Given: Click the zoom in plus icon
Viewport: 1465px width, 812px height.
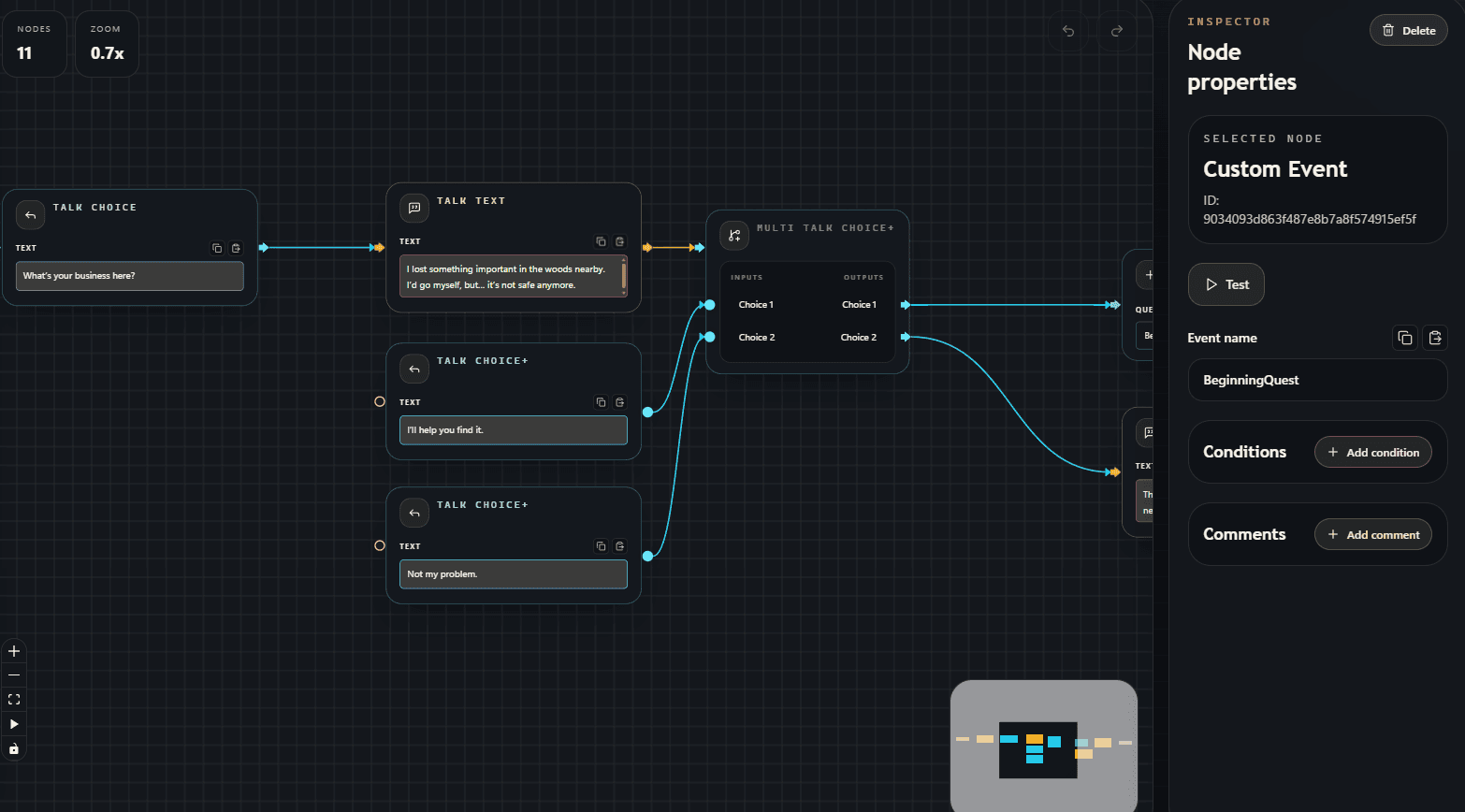Looking at the screenshot, I should (14, 651).
